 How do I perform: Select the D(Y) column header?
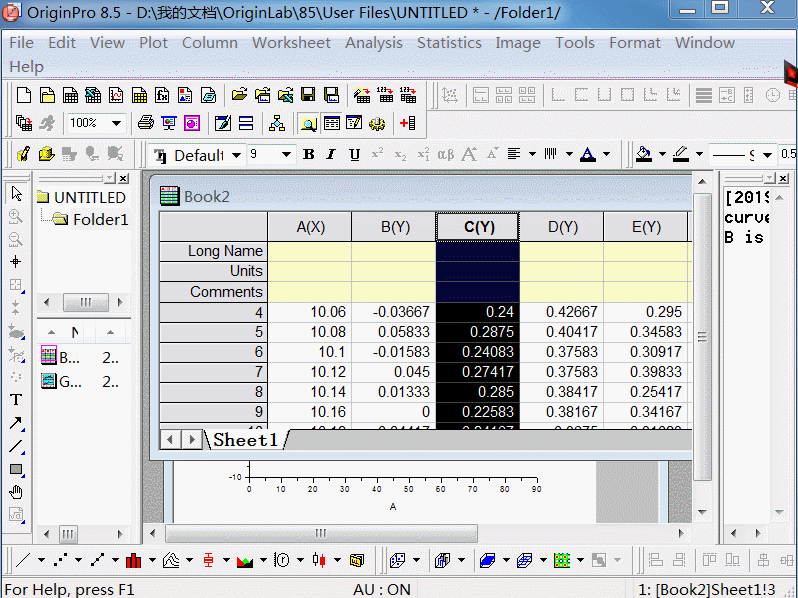pos(562,227)
